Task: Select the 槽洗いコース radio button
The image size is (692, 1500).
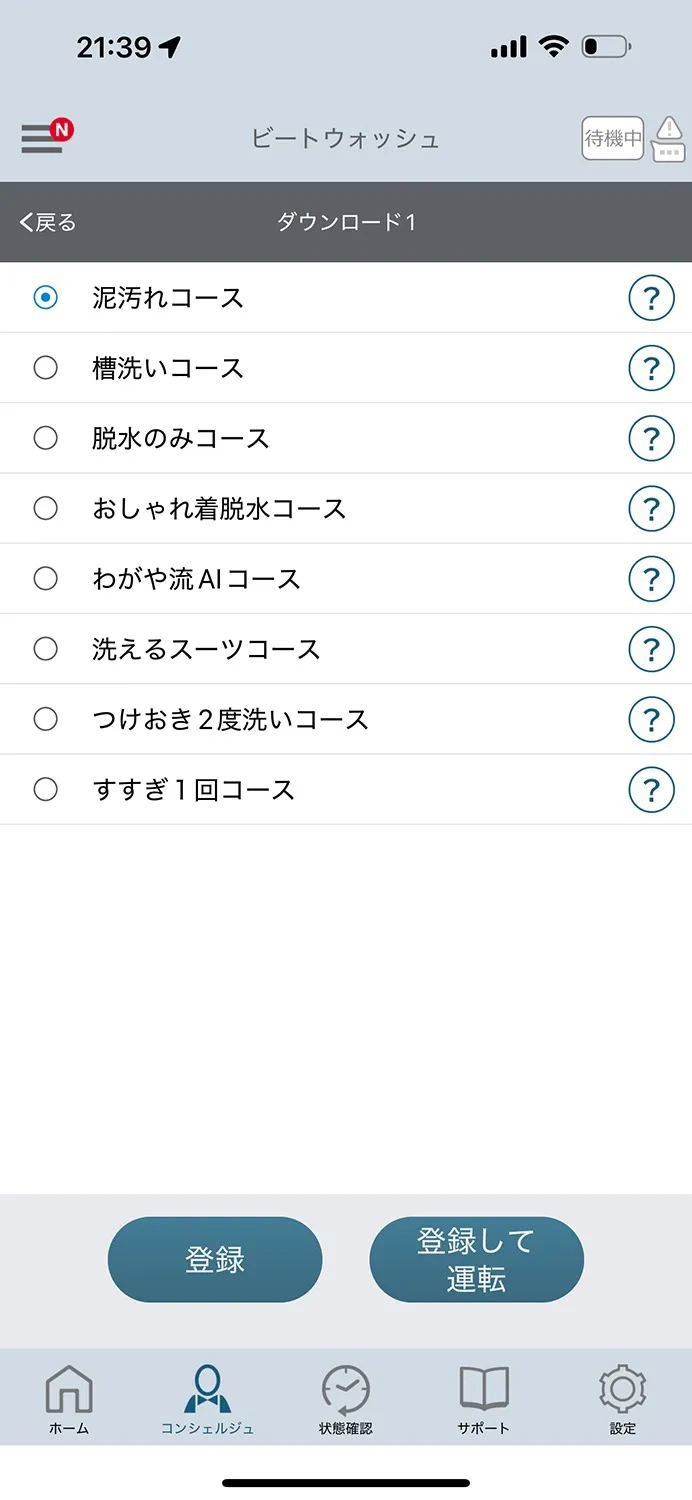Action: coord(46,368)
